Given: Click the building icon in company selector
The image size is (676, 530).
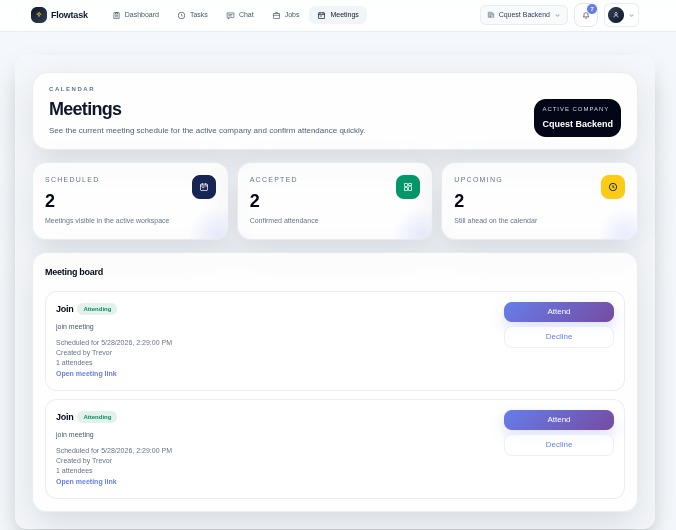Looking at the screenshot, I should (491, 15).
